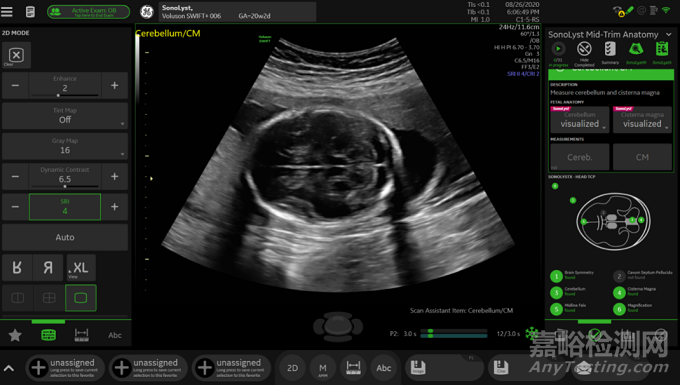
Task: Open the Gray Map dropdown
Action: click(65, 146)
